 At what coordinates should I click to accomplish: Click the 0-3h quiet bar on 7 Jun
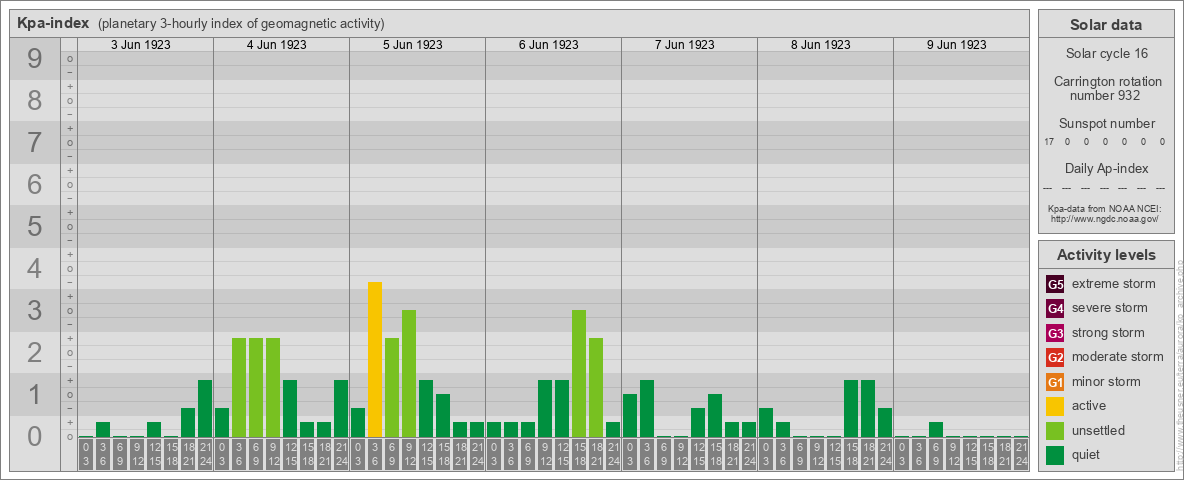tap(630, 415)
